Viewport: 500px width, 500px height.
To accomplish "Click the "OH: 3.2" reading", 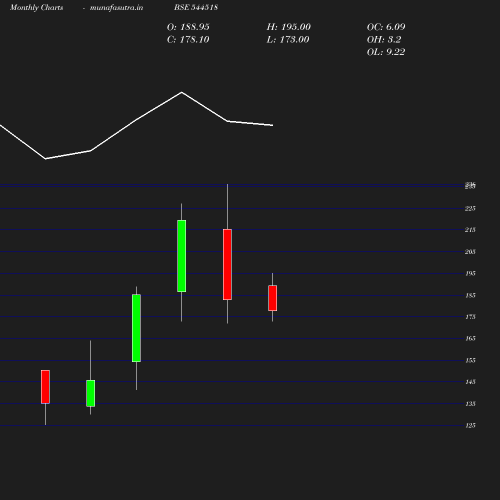I will [x=384, y=40].
